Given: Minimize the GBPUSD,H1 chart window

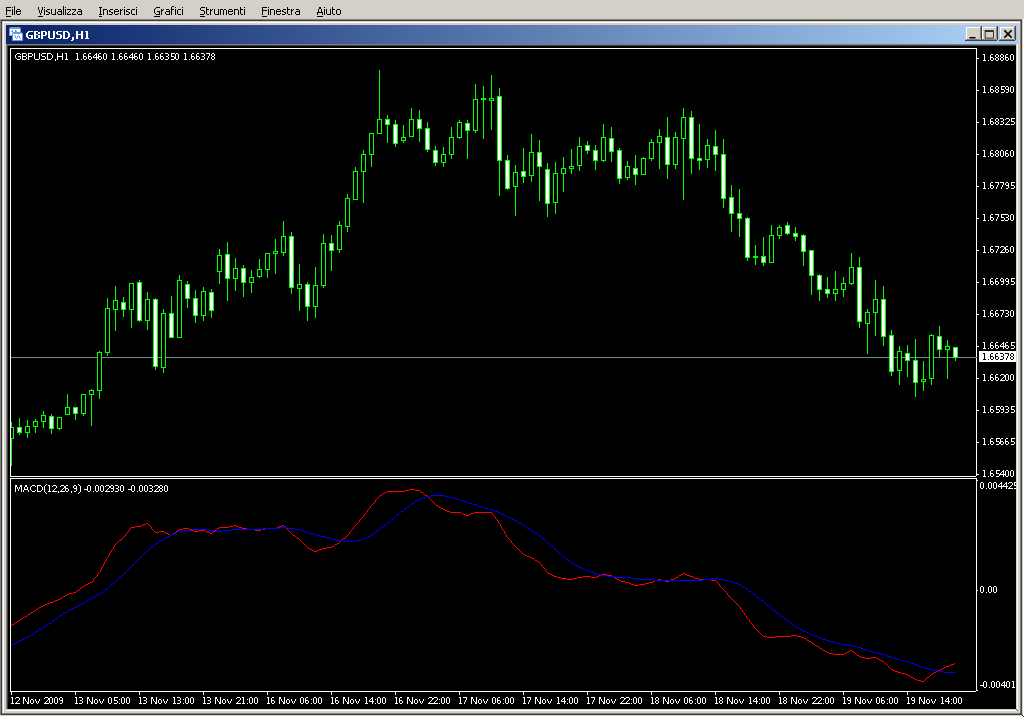Looking at the screenshot, I should 973,34.
